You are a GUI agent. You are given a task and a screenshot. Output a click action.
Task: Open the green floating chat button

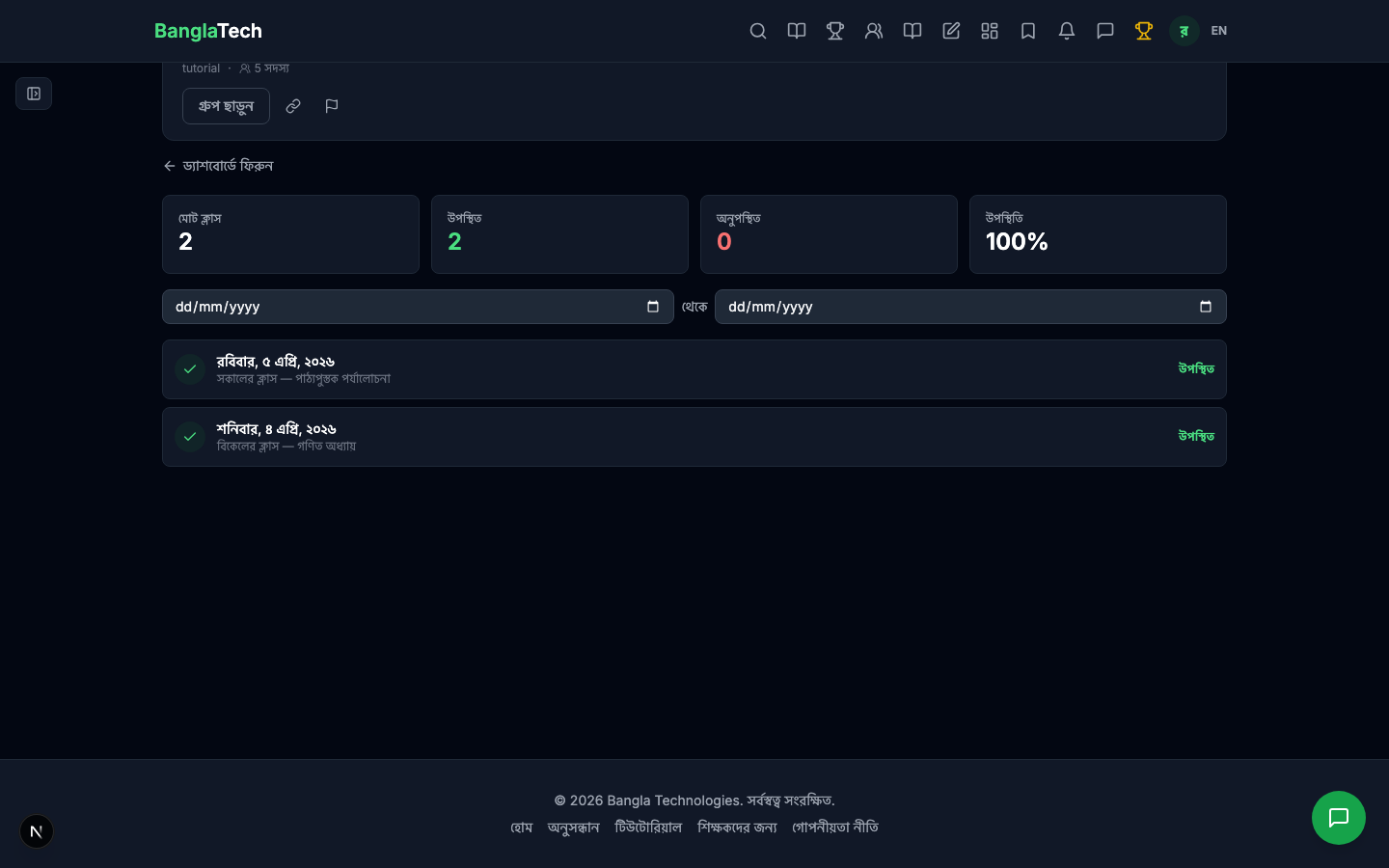point(1339,818)
